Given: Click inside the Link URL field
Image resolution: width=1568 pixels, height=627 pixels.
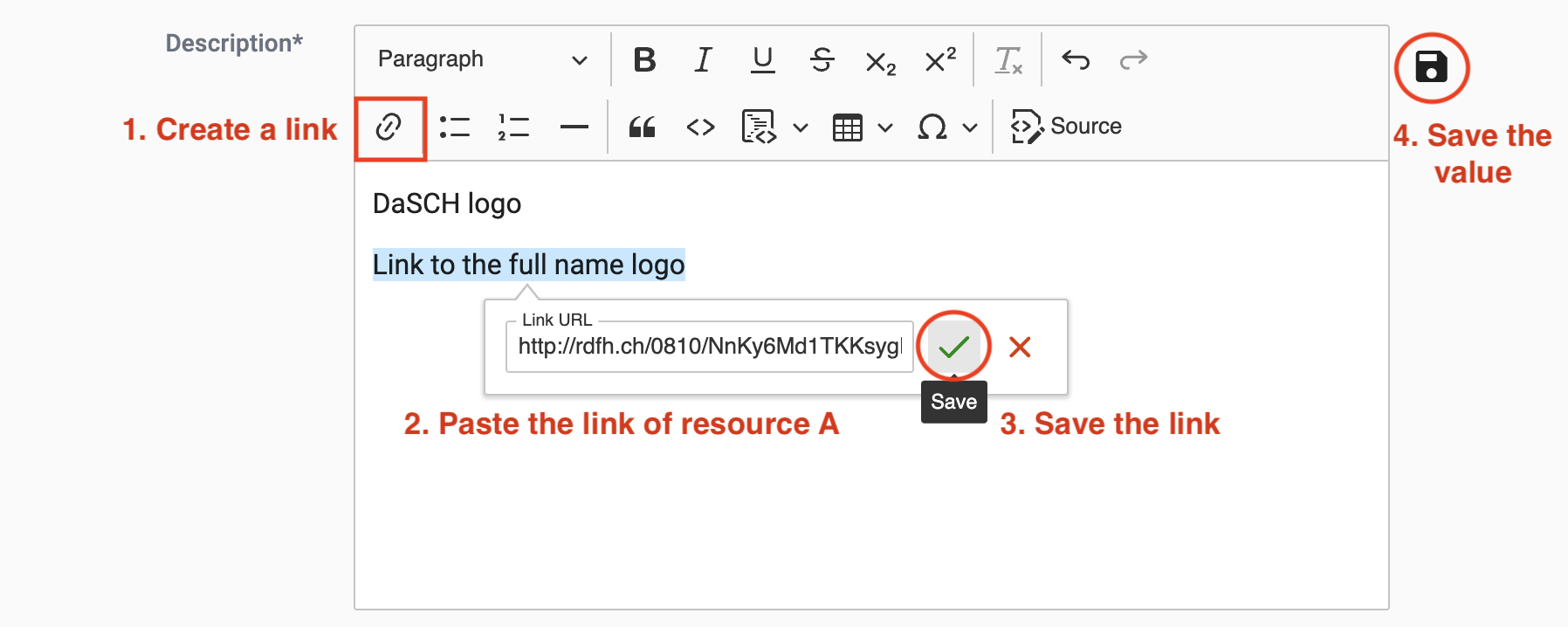Looking at the screenshot, I should coord(709,347).
